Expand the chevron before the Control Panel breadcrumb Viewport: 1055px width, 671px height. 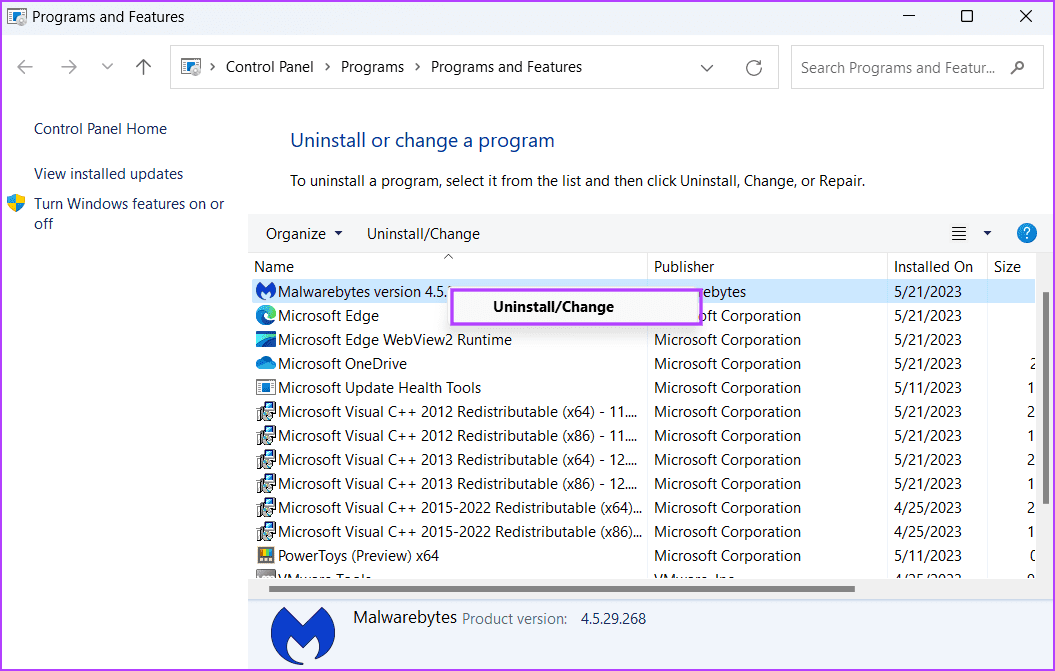pyautogui.click(x=213, y=67)
